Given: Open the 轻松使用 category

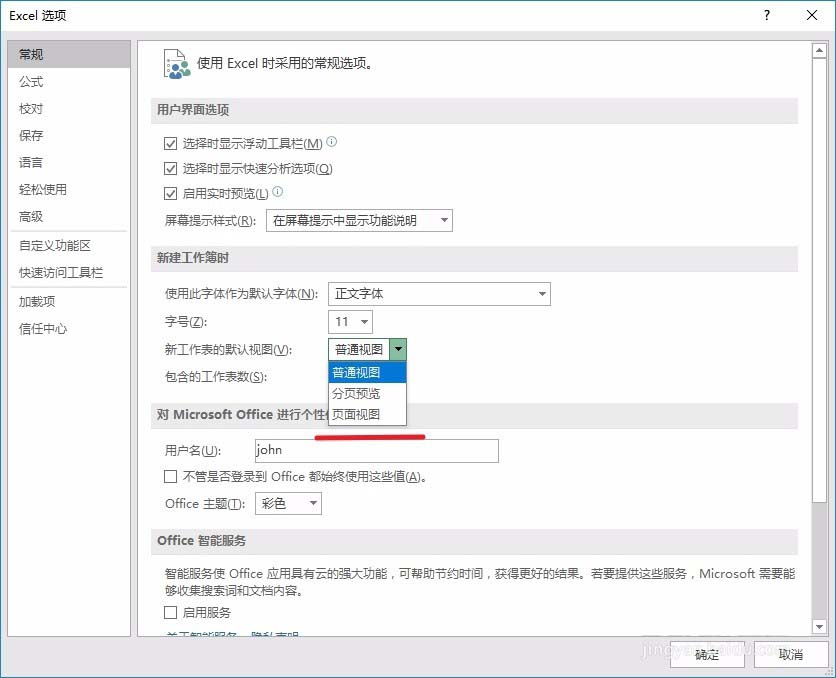Looking at the screenshot, I should pyautogui.click(x=69, y=189).
